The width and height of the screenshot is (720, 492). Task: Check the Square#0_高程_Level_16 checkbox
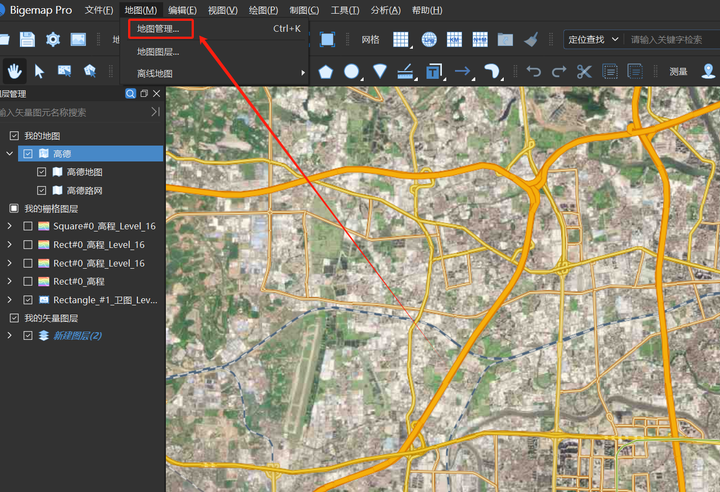(x=28, y=226)
